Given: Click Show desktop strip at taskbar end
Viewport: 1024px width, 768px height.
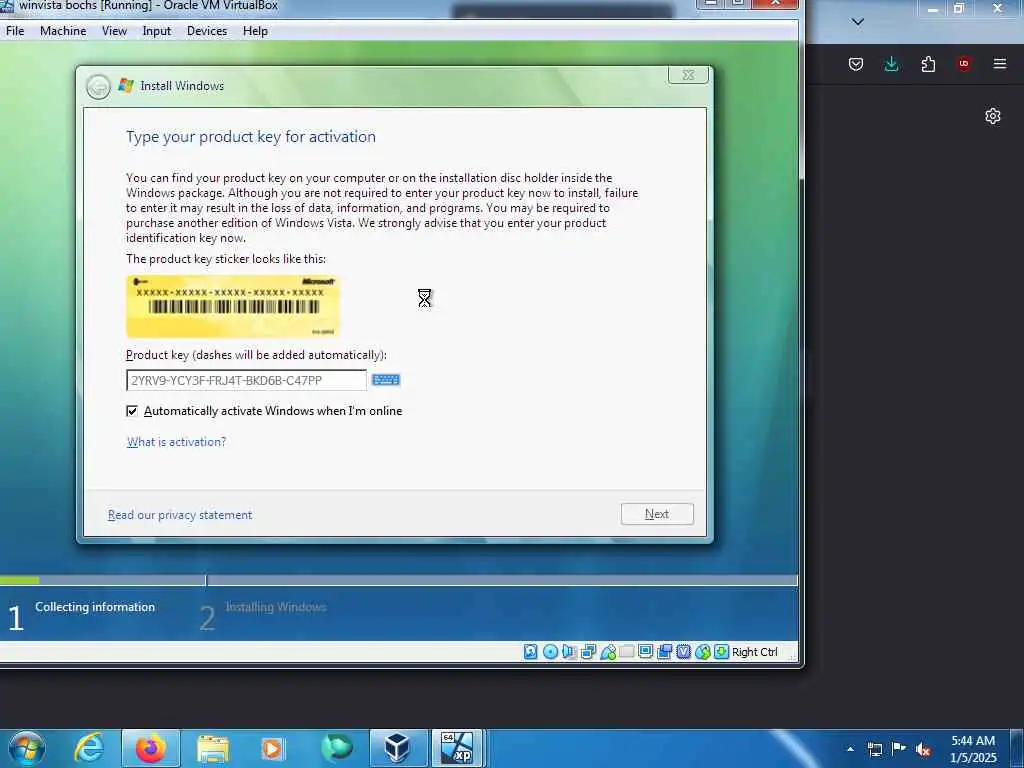Looking at the screenshot, I should (x=1017, y=748).
